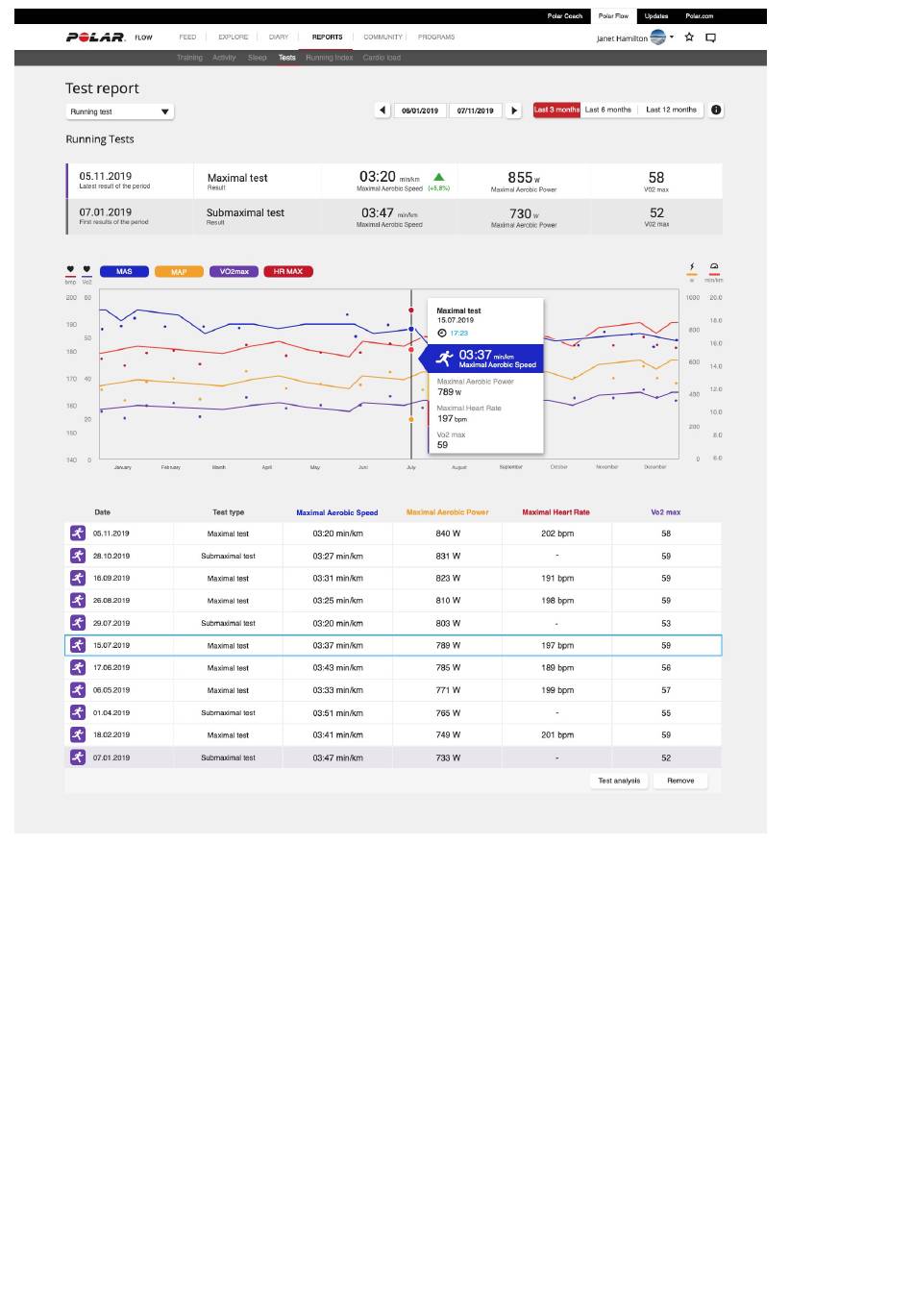
Task: Open the Running test dropdown
Action: click(120, 112)
